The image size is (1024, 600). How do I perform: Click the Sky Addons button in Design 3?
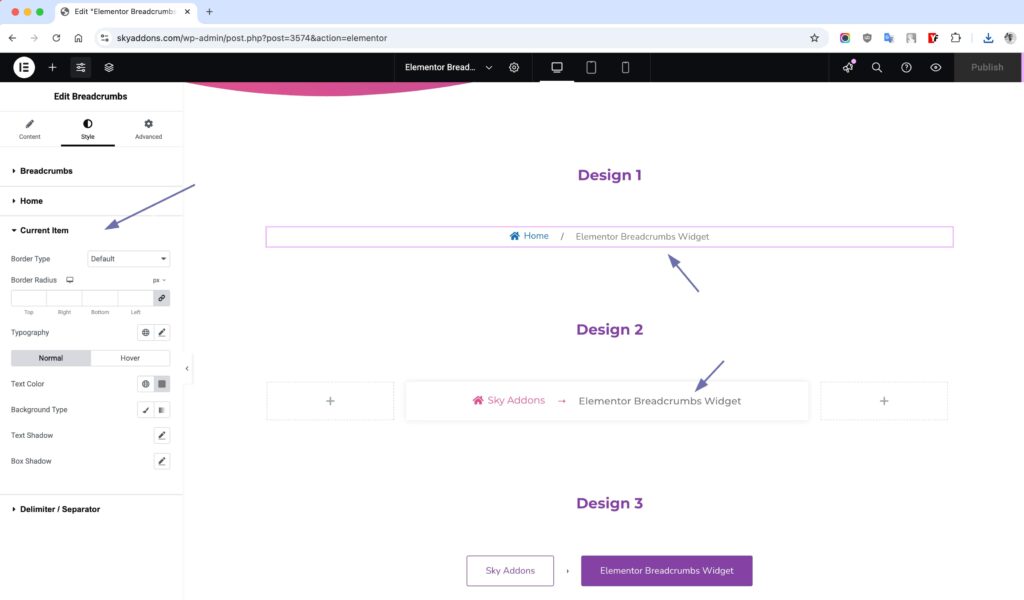pyautogui.click(x=510, y=571)
